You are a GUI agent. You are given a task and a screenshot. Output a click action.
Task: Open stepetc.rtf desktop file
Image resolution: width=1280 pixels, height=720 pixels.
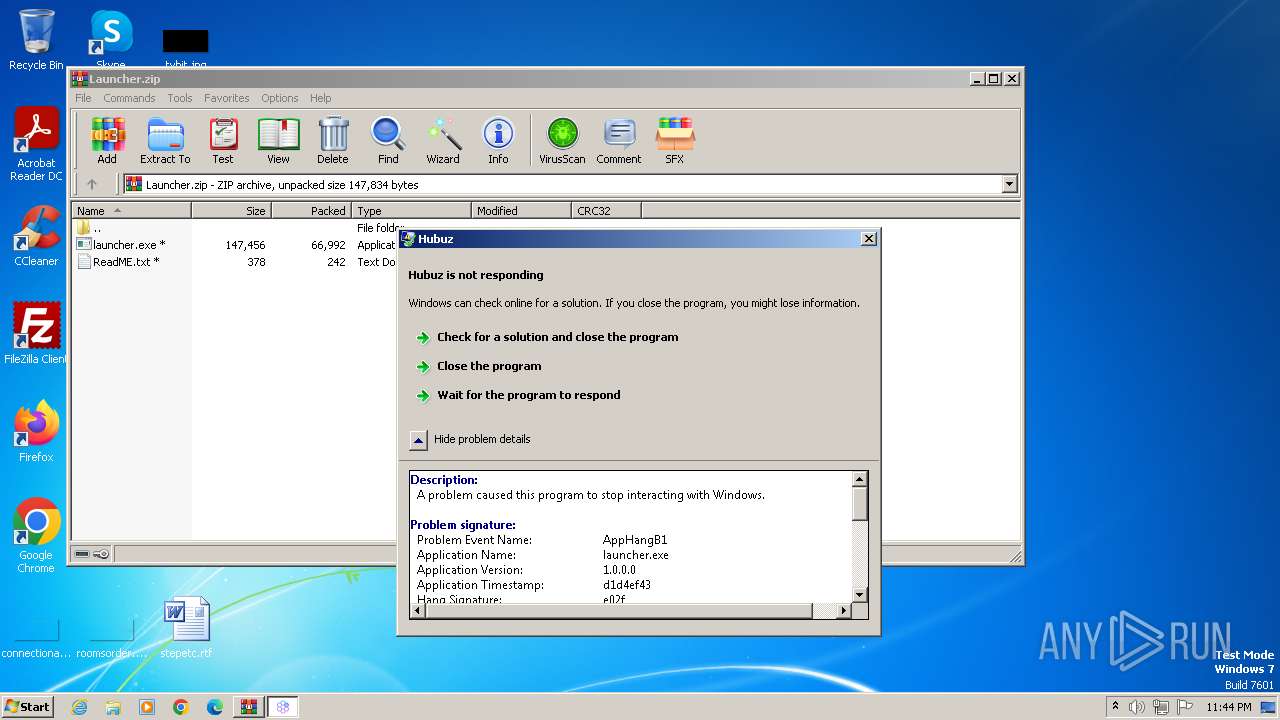186,629
